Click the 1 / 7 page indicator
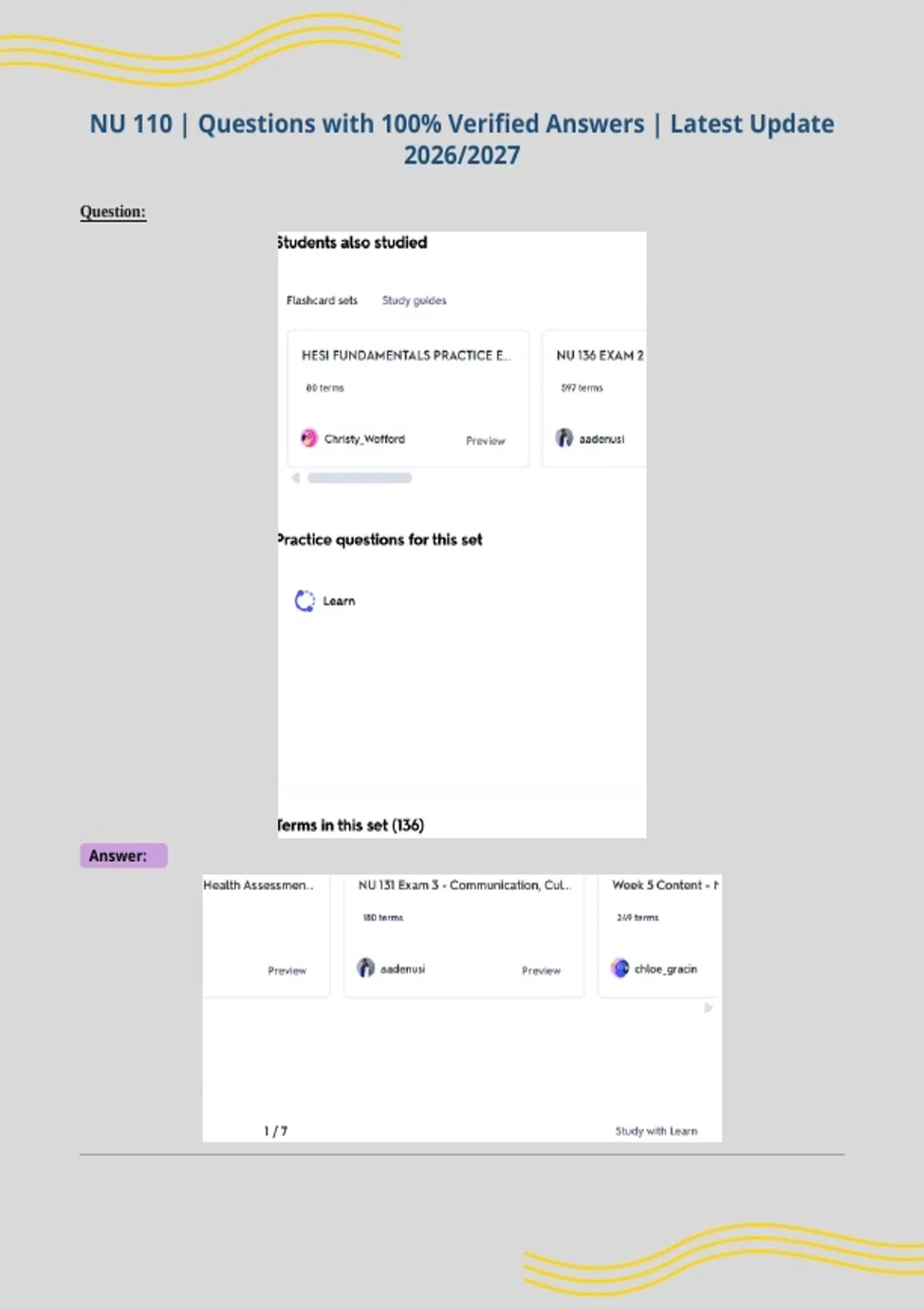Viewport: 924px width, 1309px height. (276, 1130)
